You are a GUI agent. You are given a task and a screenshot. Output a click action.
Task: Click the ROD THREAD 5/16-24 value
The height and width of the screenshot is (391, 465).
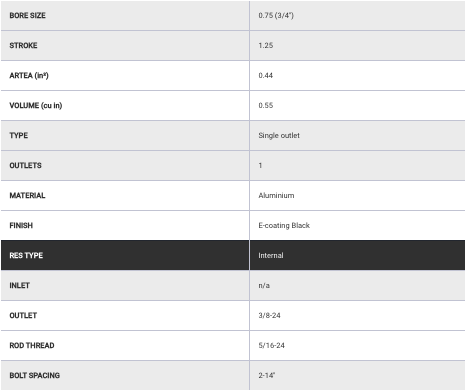(272, 345)
